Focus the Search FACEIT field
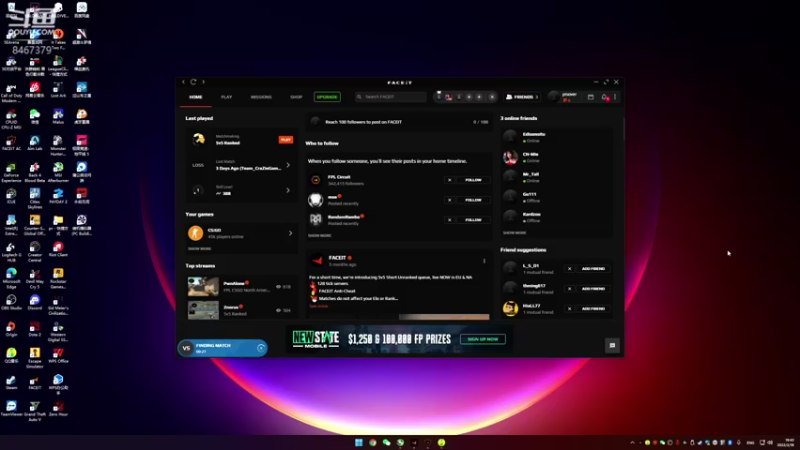The height and width of the screenshot is (450, 800). 390,97
